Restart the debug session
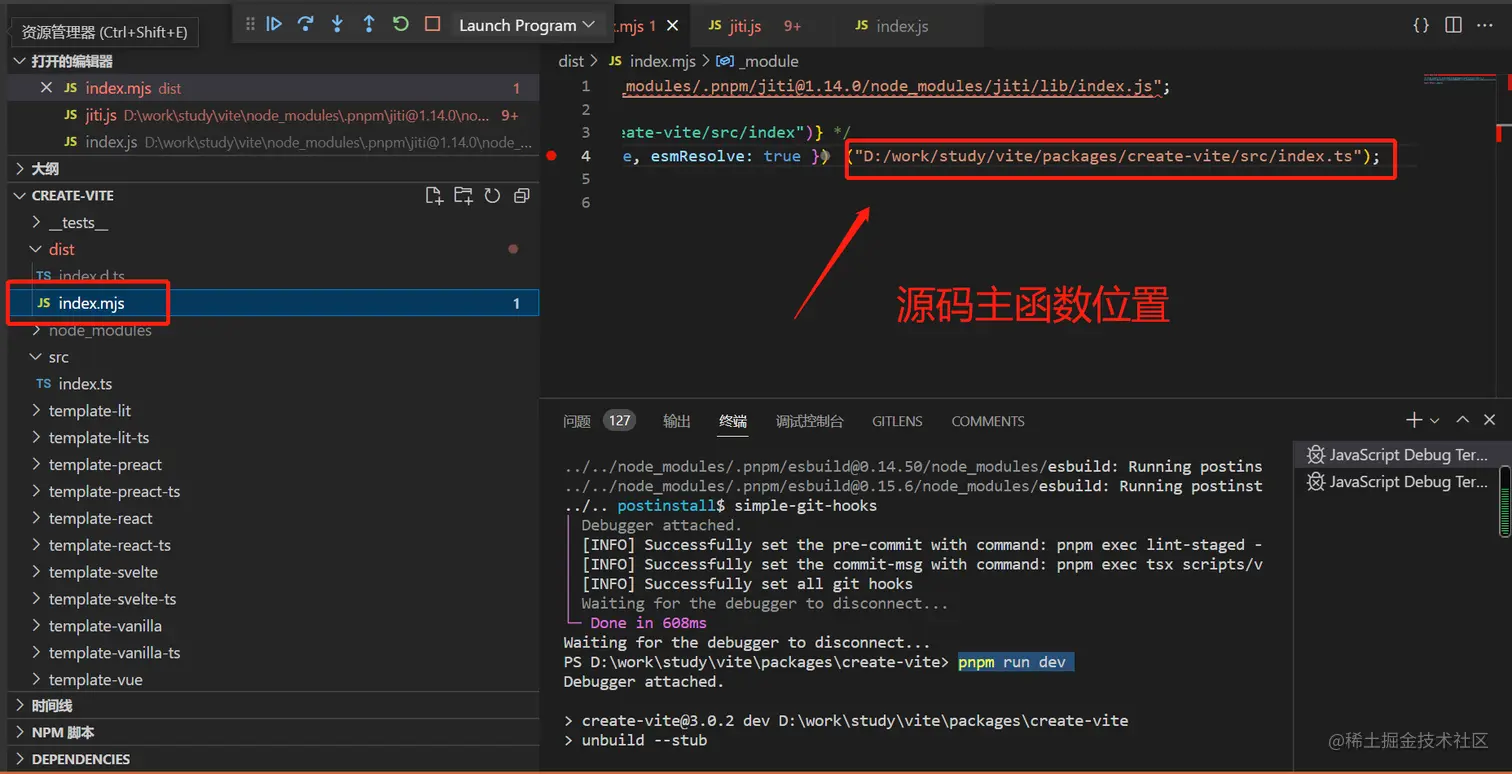Screen dimensions: 1512x774 [401, 24]
